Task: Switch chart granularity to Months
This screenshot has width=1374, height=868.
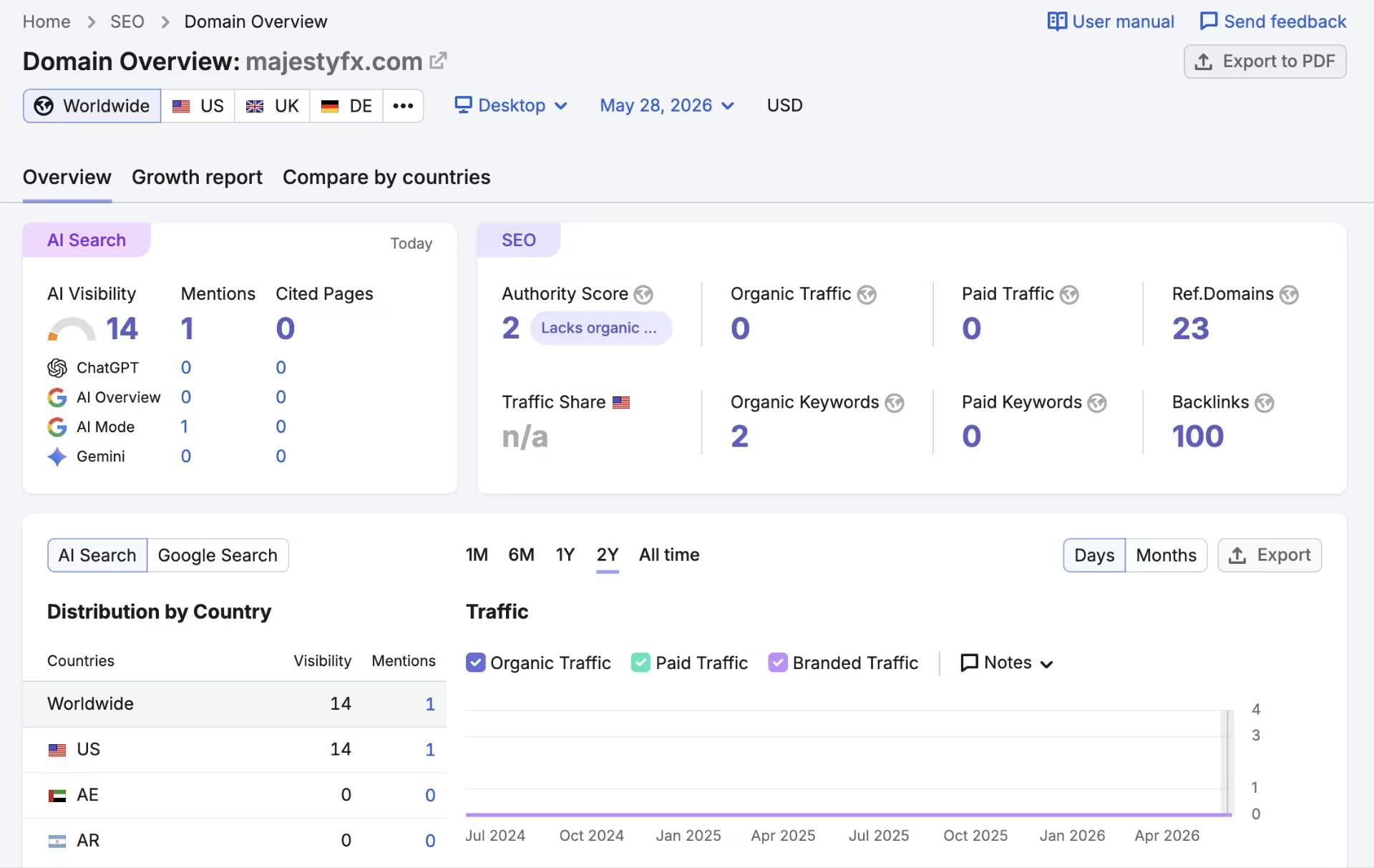Action: [x=1166, y=555]
